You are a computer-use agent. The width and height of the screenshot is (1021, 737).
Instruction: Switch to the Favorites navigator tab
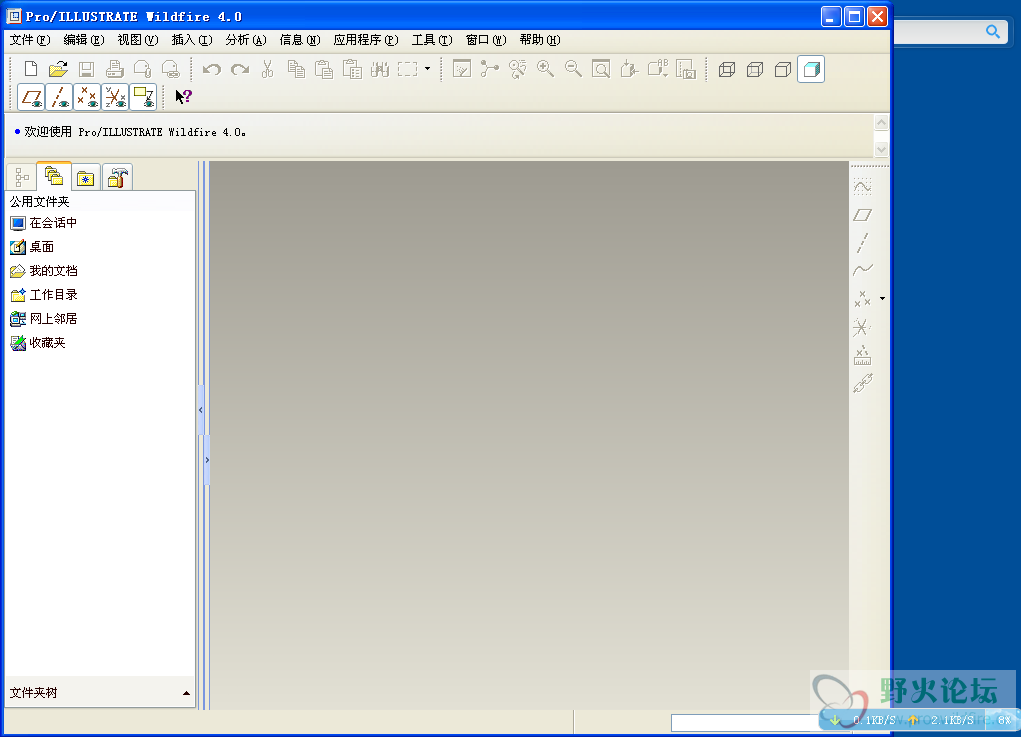click(x=85, y=177)
